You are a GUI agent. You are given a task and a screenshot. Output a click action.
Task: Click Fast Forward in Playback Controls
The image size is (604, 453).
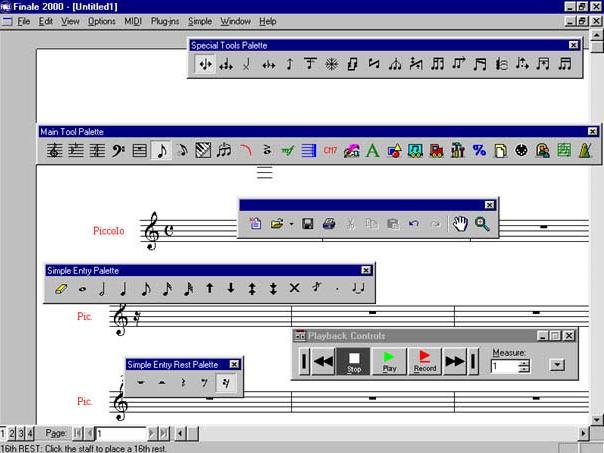coord(455,361)
